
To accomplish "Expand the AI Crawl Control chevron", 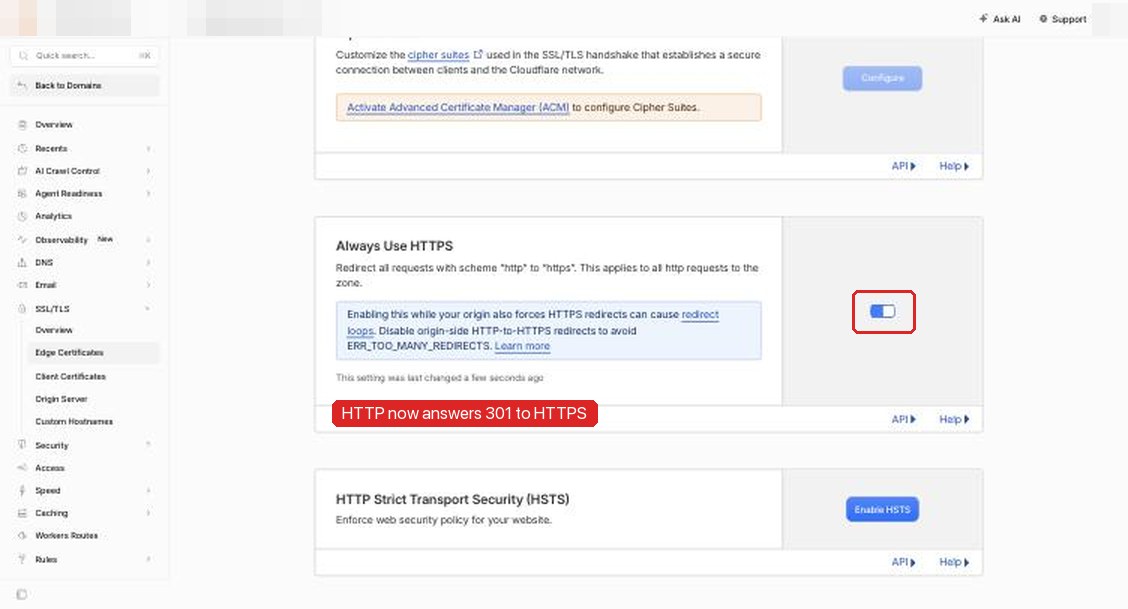I will click(148, 171).
